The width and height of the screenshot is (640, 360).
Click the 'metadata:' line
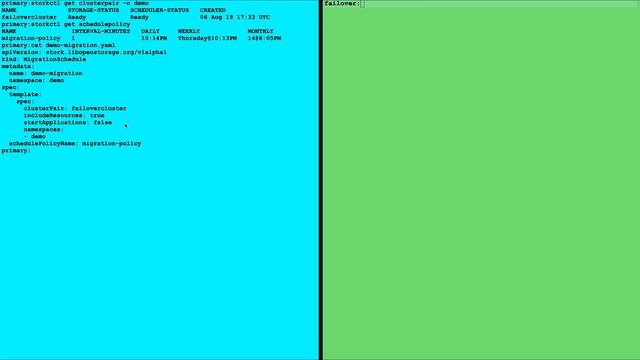pos(18,66)
